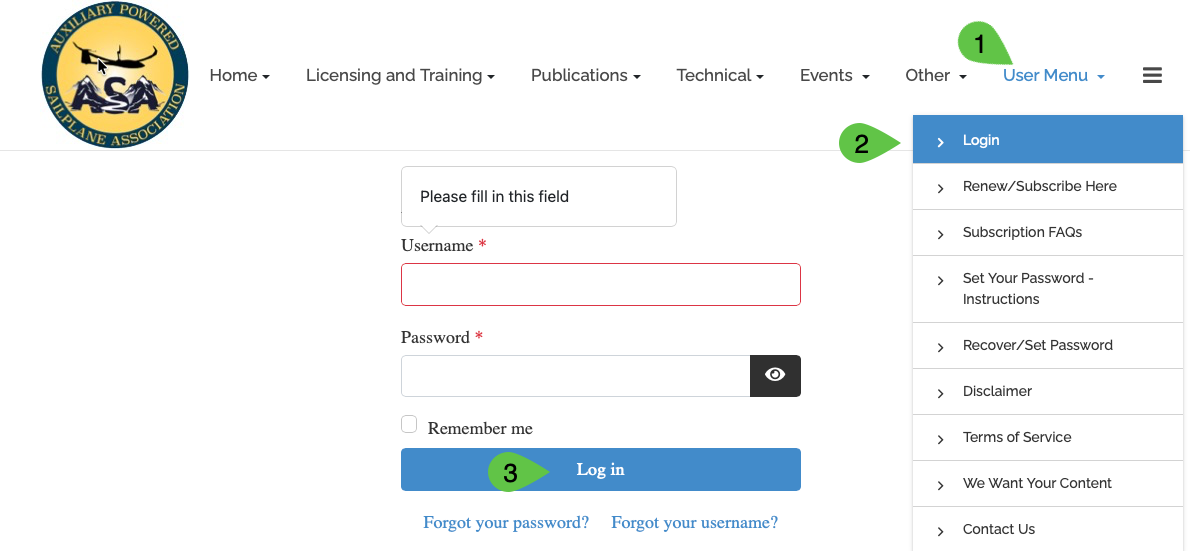This screenshot has width=1190, height=551.
Task: Click the chevron beside Terms of Service
Action: (x=940, y=439)
